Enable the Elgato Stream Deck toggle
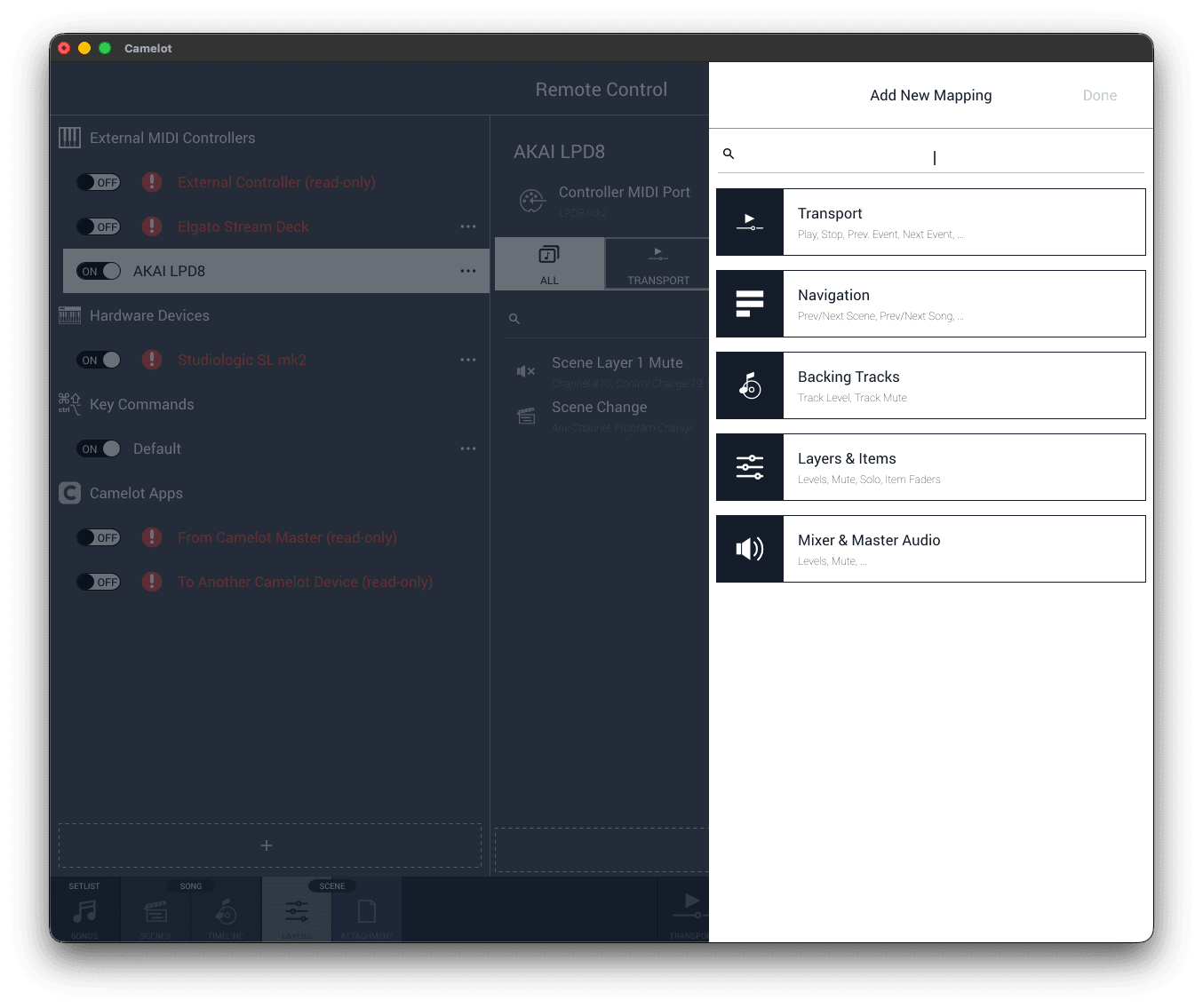 (99, 226)
